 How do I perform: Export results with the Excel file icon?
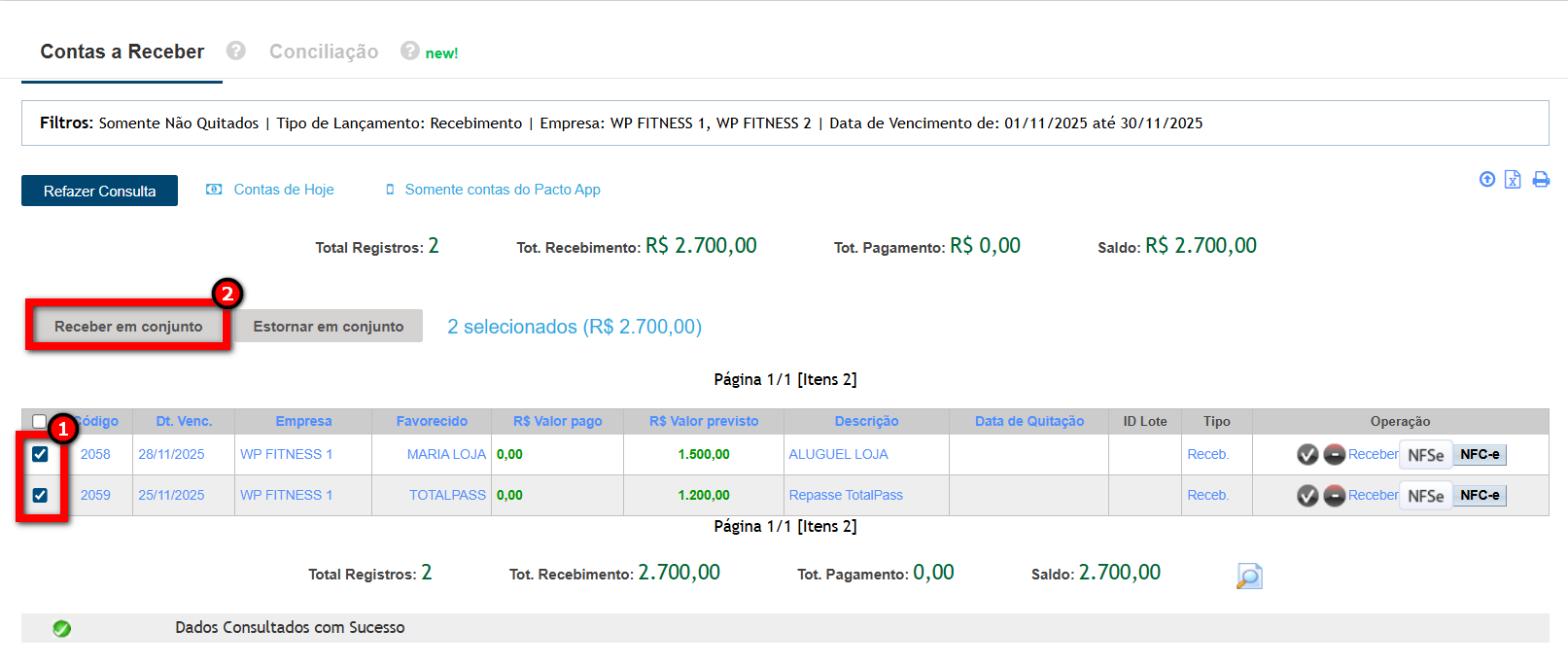pyautogui.click(x=1513, y=179)
